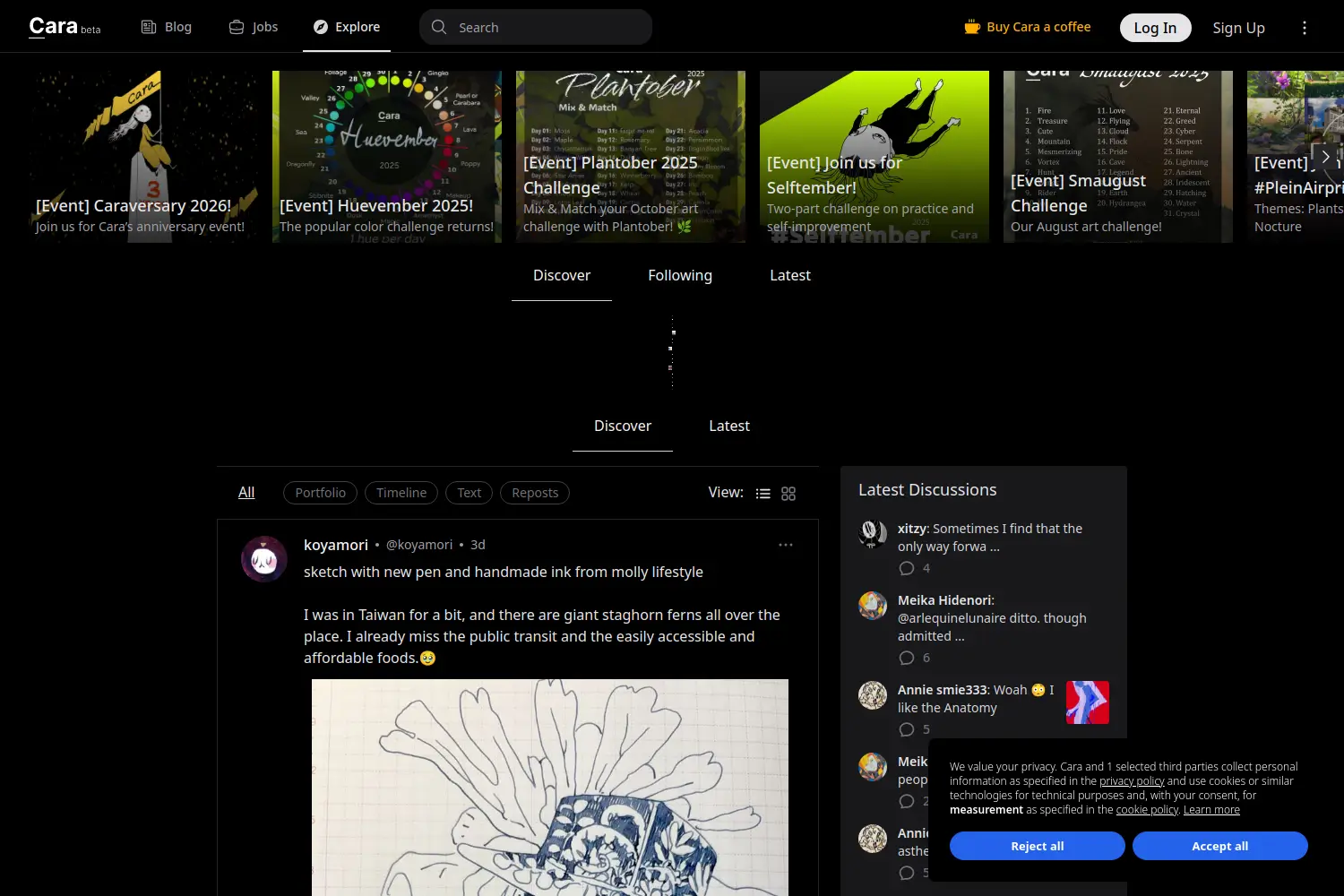This screenshot has width=1344, height=896.
Task: Switch to the Following tab
Action: point(680,276)
